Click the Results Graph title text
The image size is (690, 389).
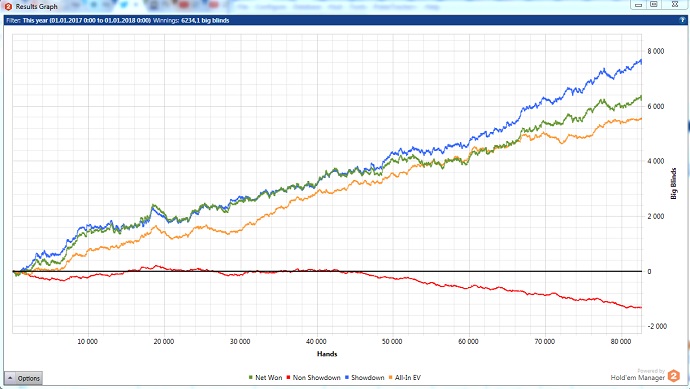[37, 7]
